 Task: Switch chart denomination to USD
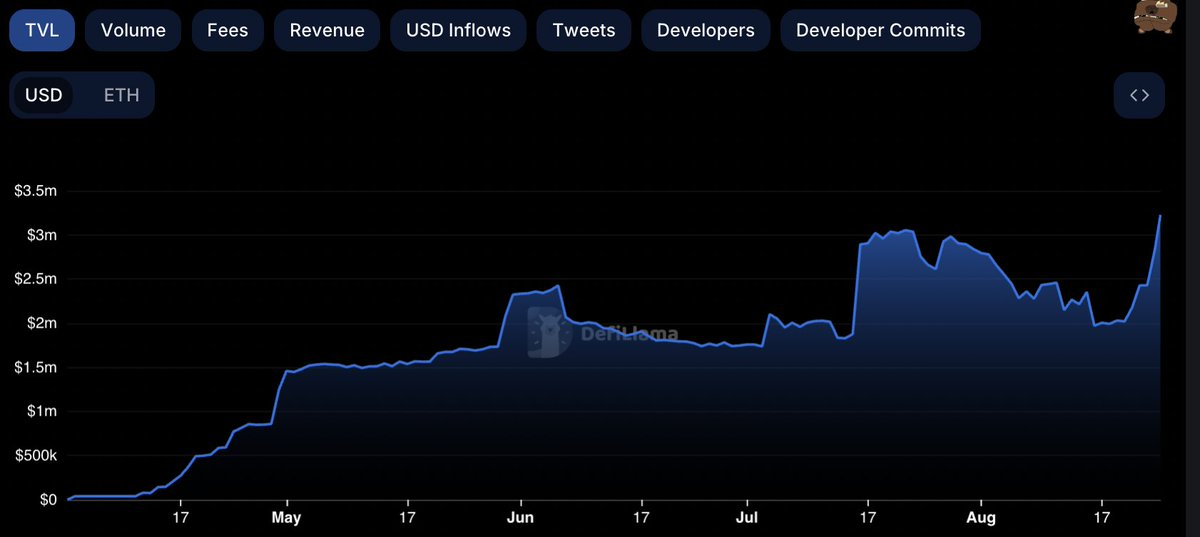tap(44, 96)
